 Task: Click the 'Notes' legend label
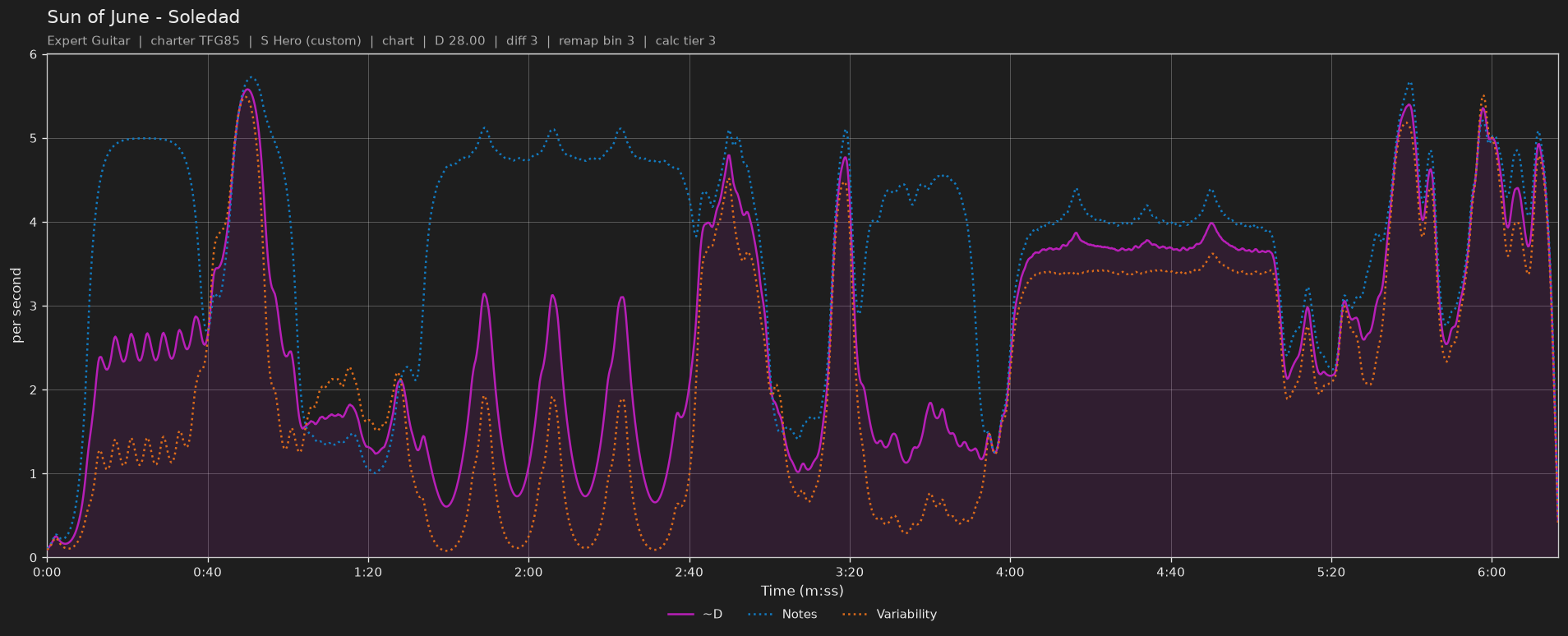tap(800, 614)
